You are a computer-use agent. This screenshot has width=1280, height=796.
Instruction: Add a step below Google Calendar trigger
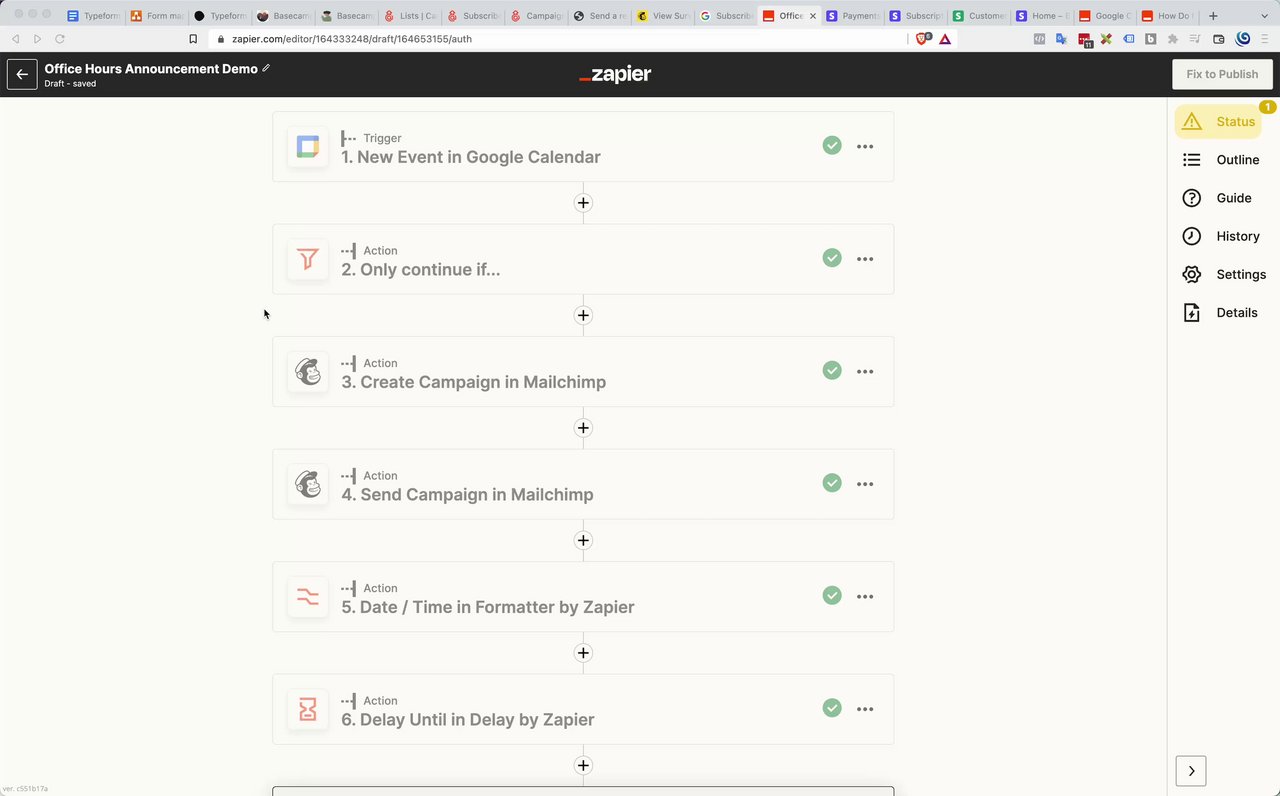(583, 203)
